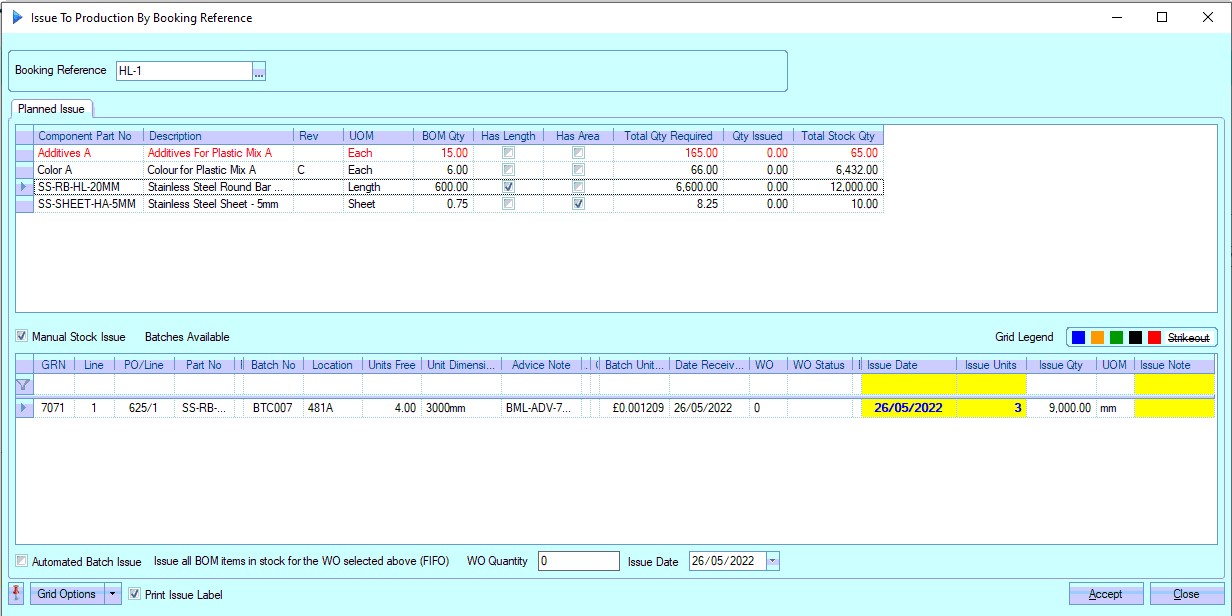Open Booking Reference lookup ellipsis button

pyautogui.click(x=259, y=71)
